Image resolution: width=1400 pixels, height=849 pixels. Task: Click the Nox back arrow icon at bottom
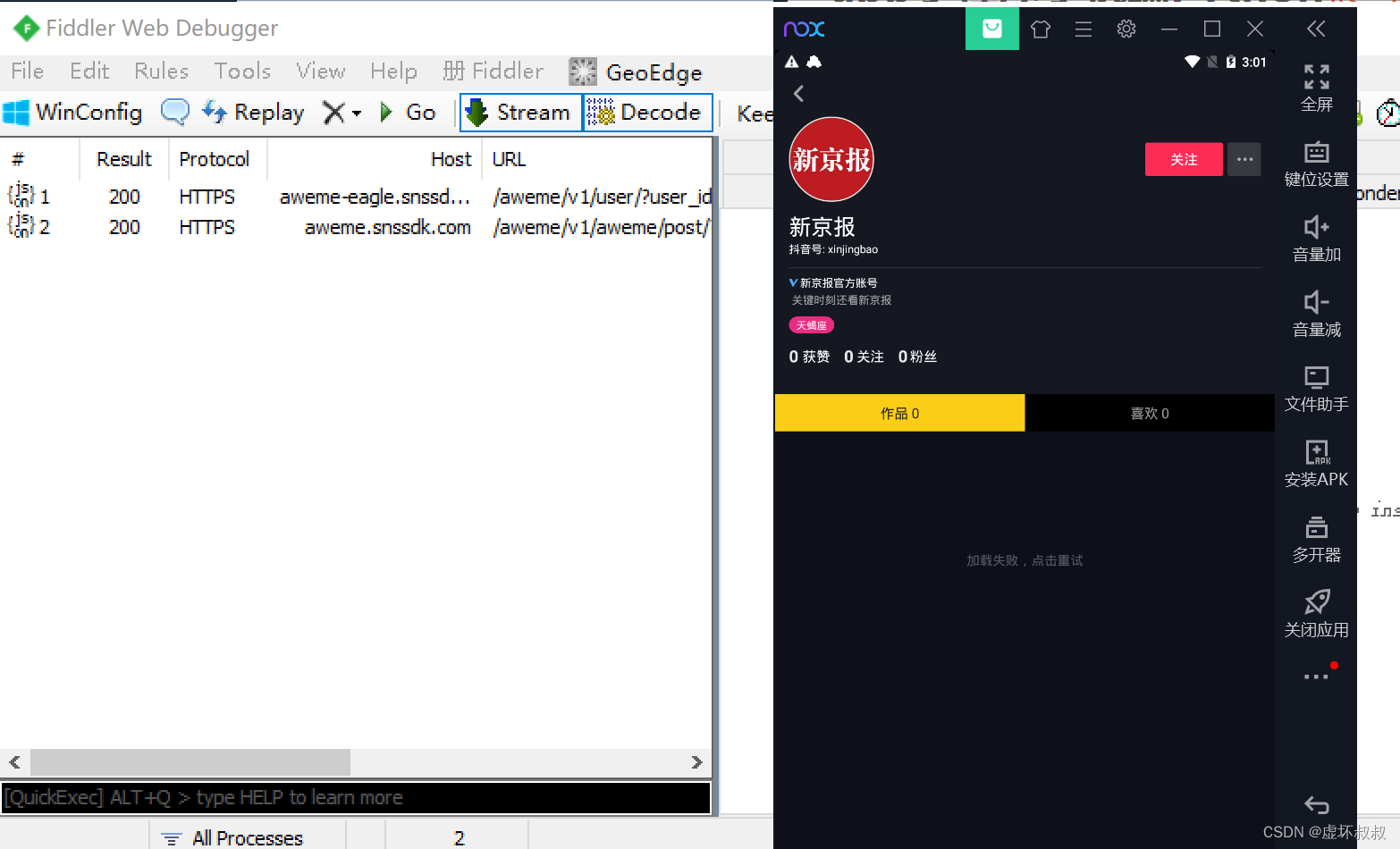coord(1316,804)
